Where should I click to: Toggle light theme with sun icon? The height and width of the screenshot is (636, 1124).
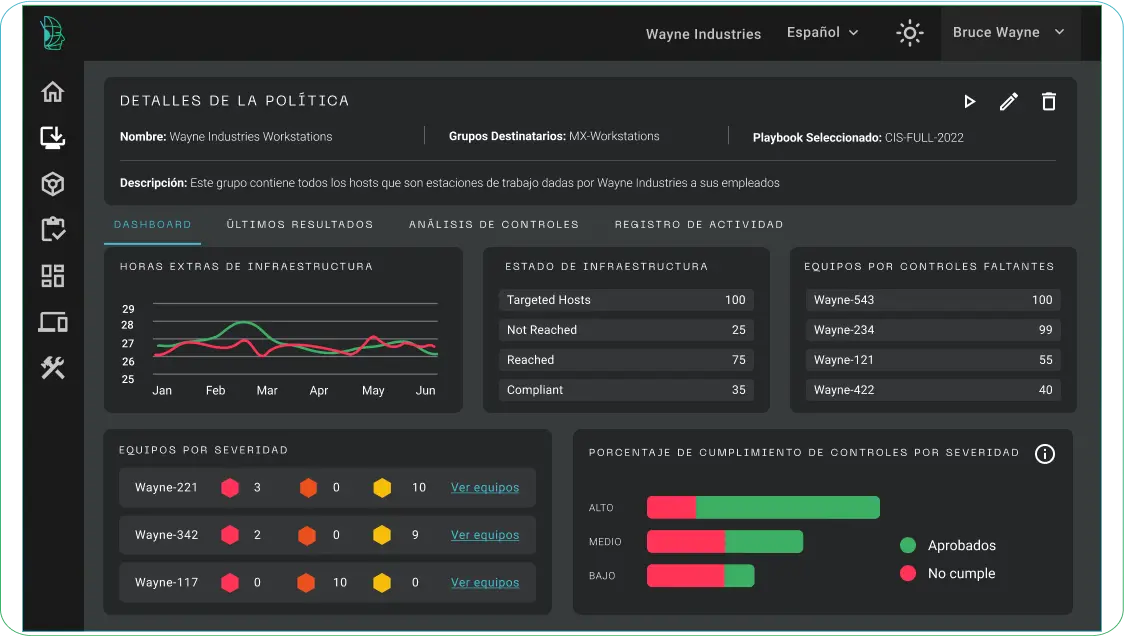pos(910,33)
